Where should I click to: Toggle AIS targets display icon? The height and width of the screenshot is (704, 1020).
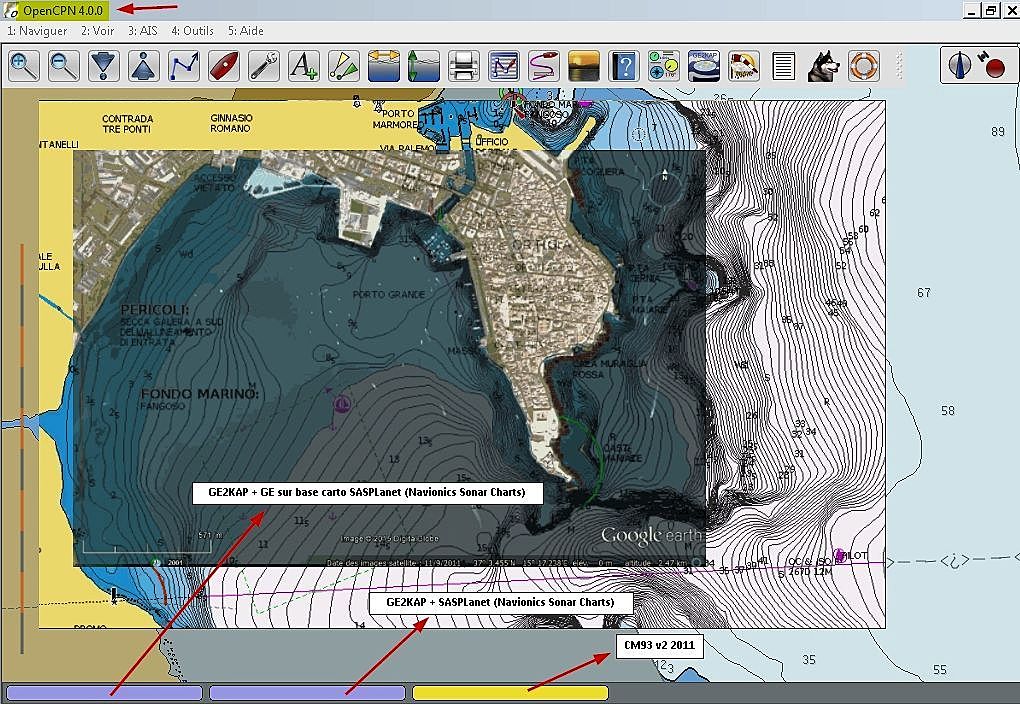click(x=344, y=66)
